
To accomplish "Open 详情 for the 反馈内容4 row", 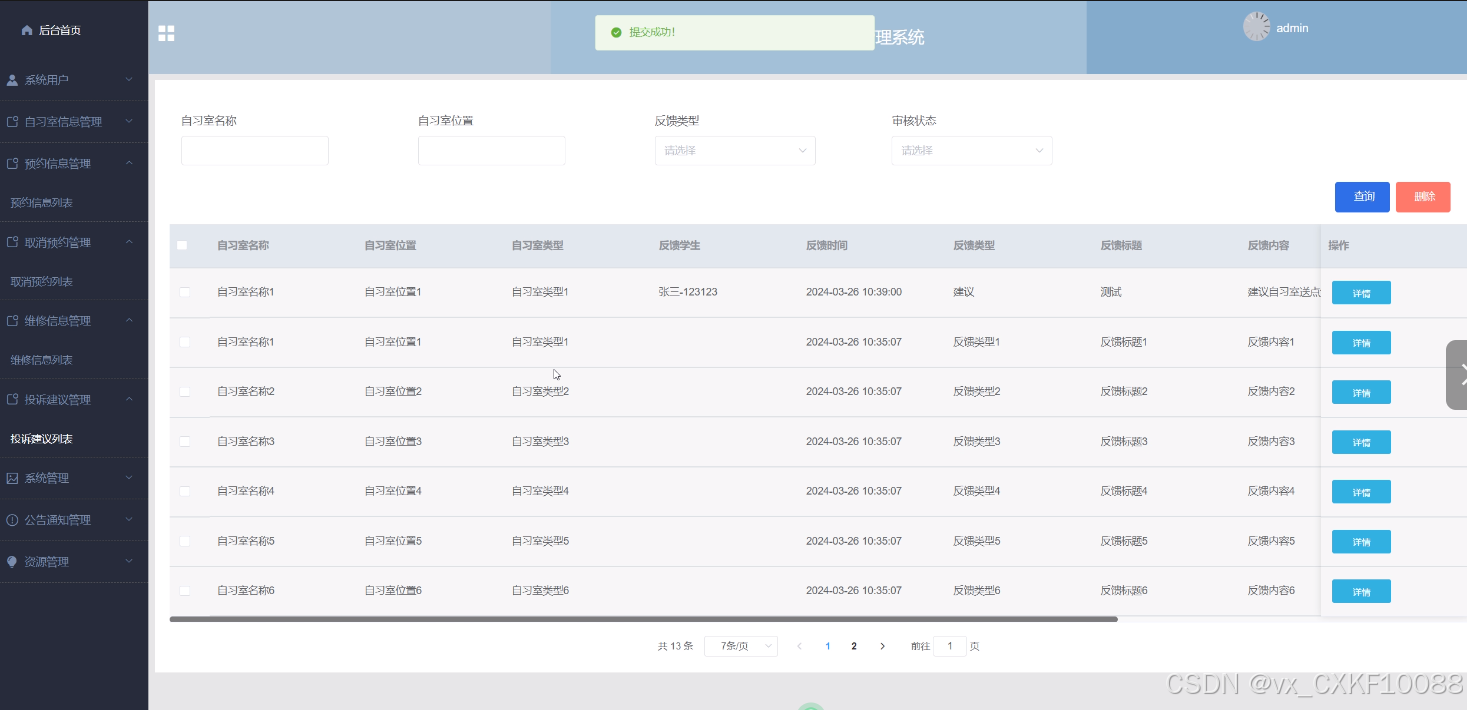I will (x=1361, y=492).
